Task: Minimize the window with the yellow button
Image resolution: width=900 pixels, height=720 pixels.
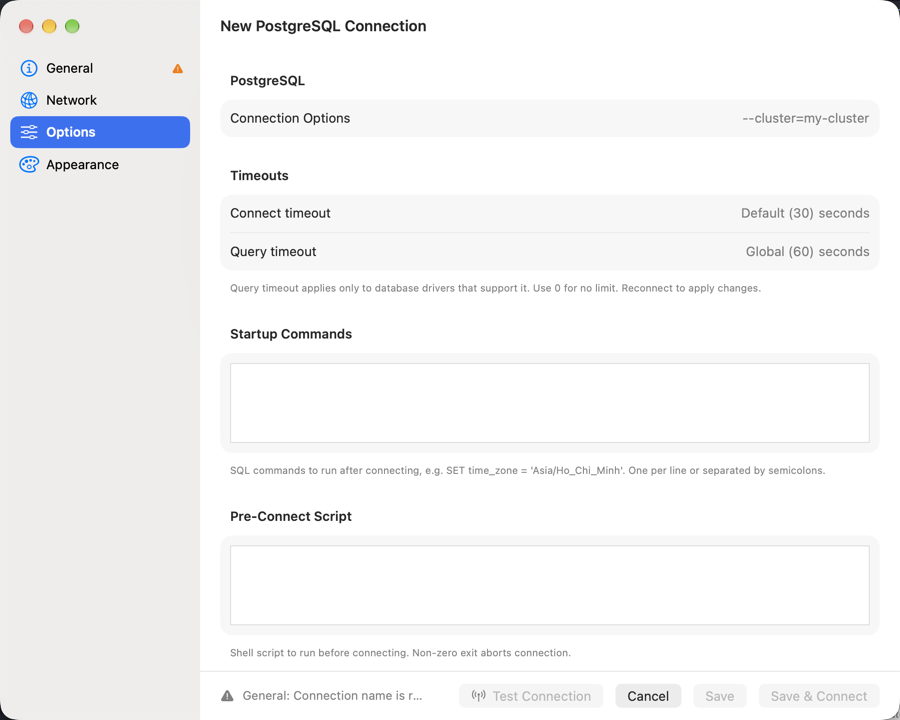Action: (x=49, y=26)
